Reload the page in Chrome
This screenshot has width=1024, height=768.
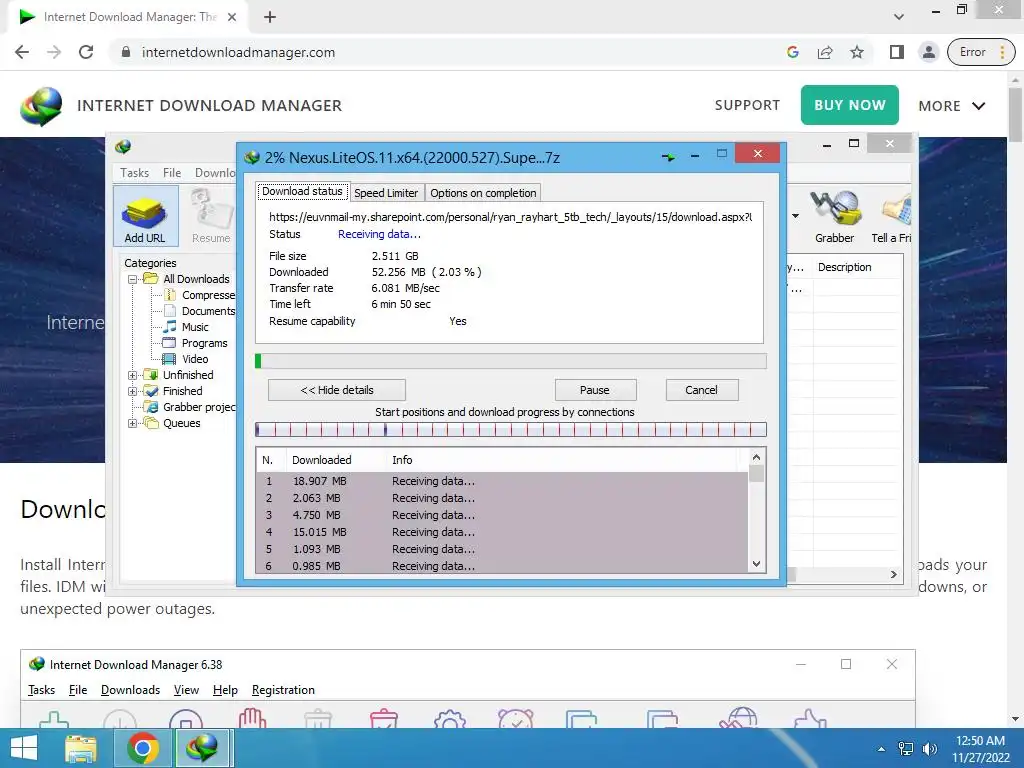tap(86, 52)
